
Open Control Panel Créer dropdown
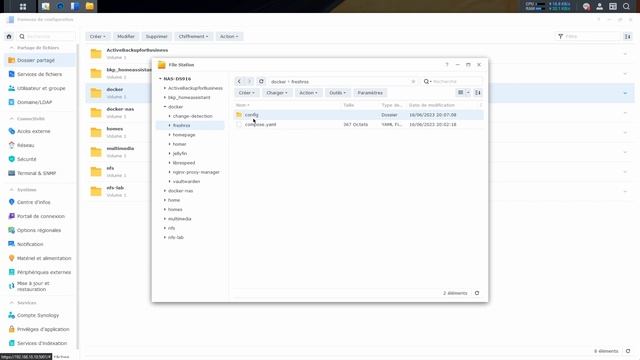tap(98, 36)
